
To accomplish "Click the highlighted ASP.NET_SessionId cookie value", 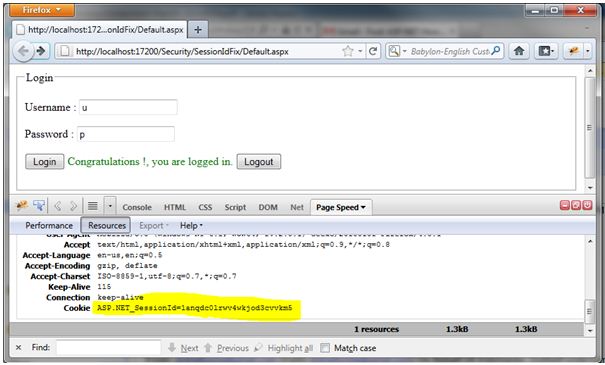I will [195, 308].
